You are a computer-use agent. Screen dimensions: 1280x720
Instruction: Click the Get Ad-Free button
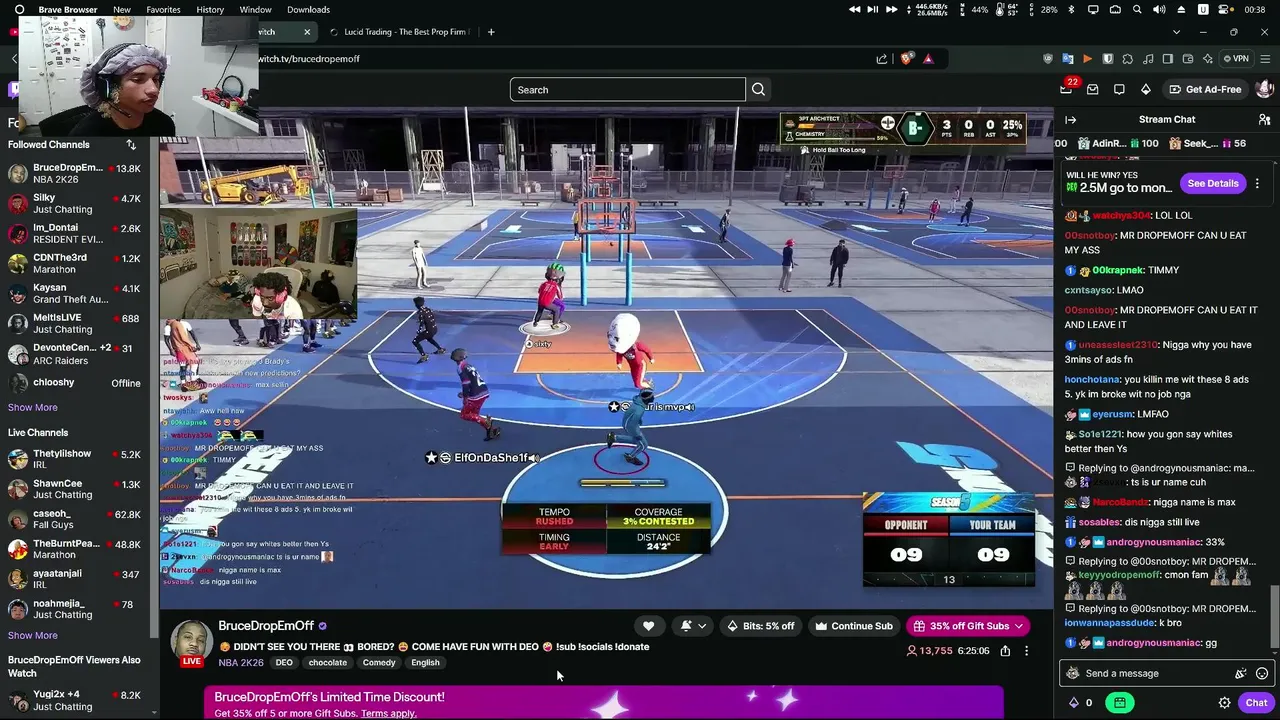coord(1204,90)
